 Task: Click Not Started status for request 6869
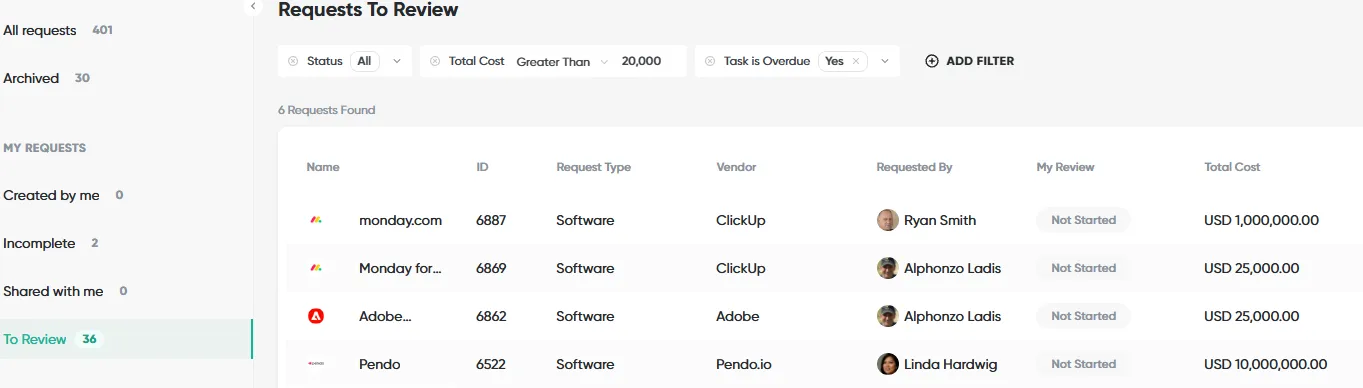(x=1083, y=268)
